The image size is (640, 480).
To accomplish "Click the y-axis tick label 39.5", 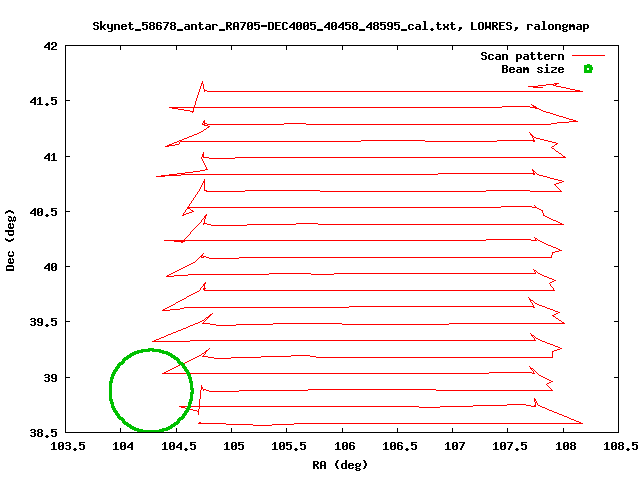I will (44, 322).
